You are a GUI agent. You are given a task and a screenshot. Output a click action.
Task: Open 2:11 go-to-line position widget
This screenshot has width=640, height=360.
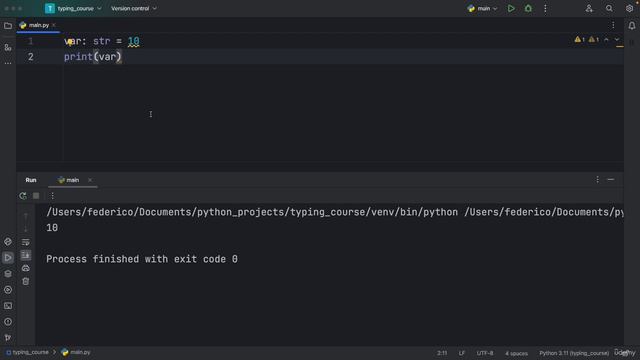[x=442, y=353]
